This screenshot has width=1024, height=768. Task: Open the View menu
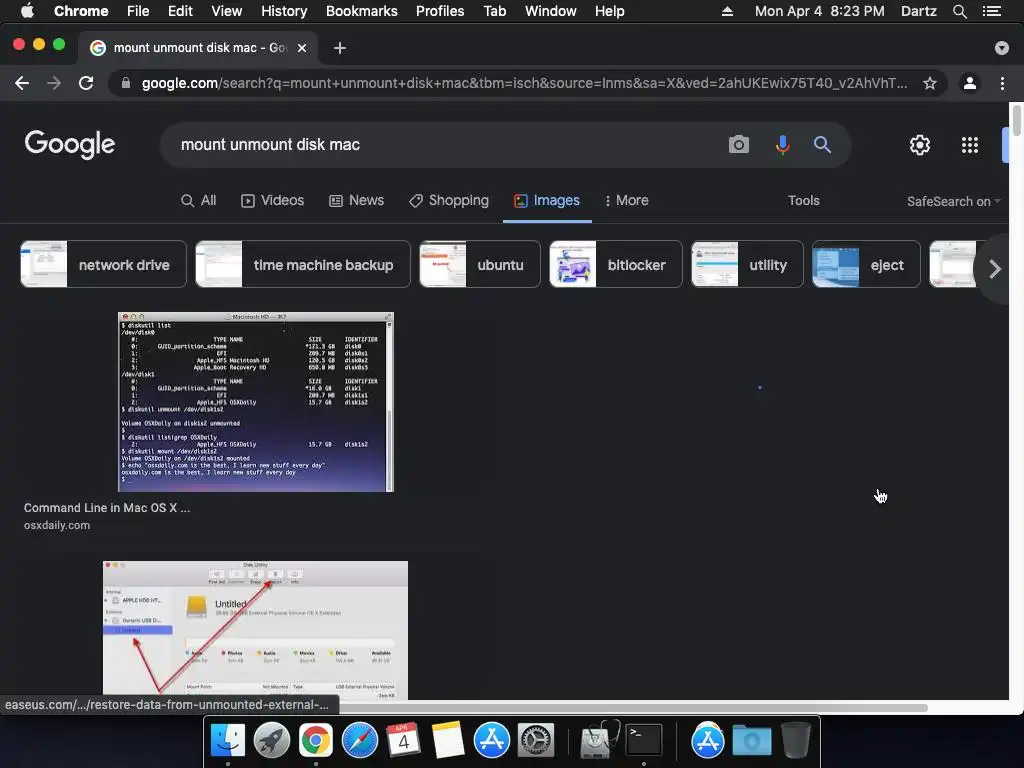point(227,11)
